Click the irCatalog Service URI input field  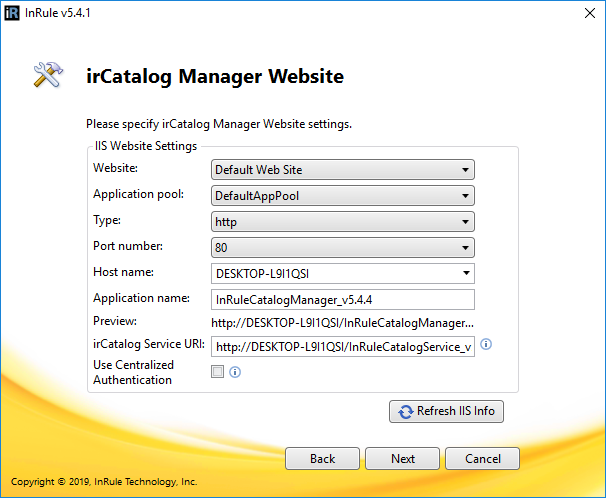(343, 347)
